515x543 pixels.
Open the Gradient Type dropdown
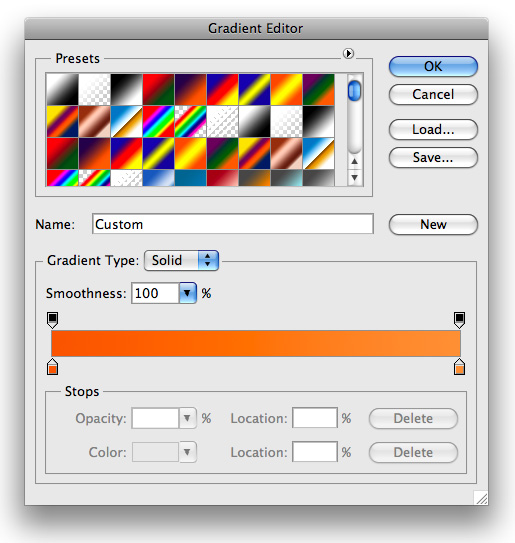coord(181,260)
